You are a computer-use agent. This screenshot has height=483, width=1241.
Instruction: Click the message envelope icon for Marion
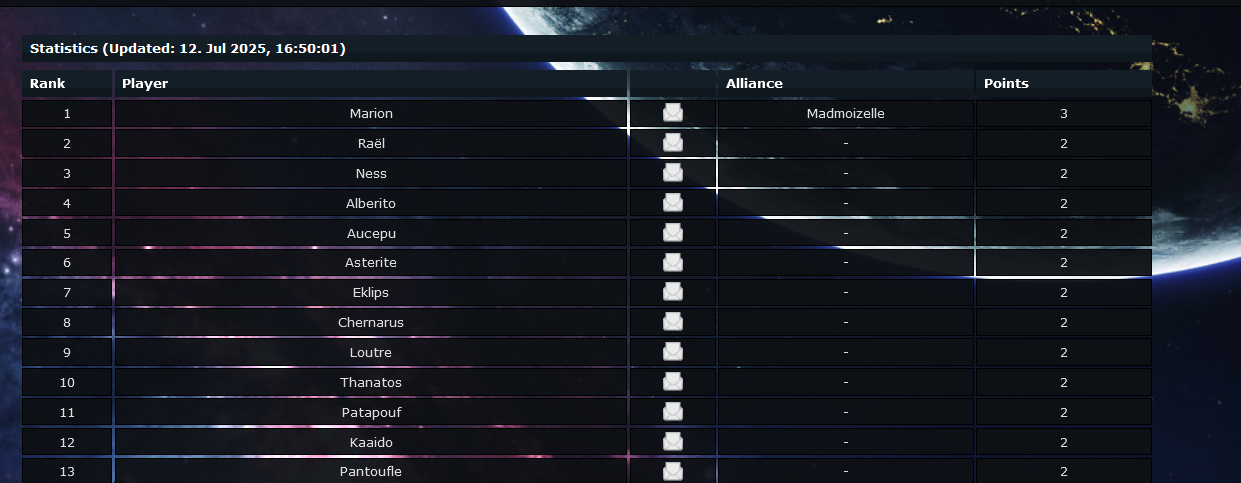[673, 113]
